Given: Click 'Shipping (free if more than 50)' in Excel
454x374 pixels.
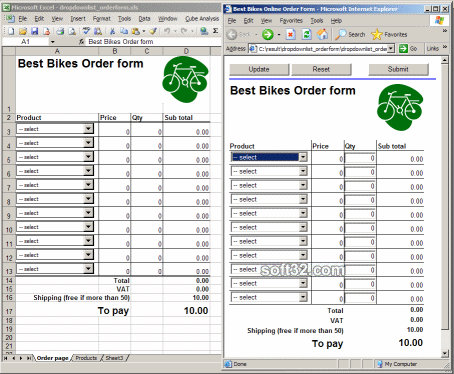Looking at the screenshot, I should 81,297.
